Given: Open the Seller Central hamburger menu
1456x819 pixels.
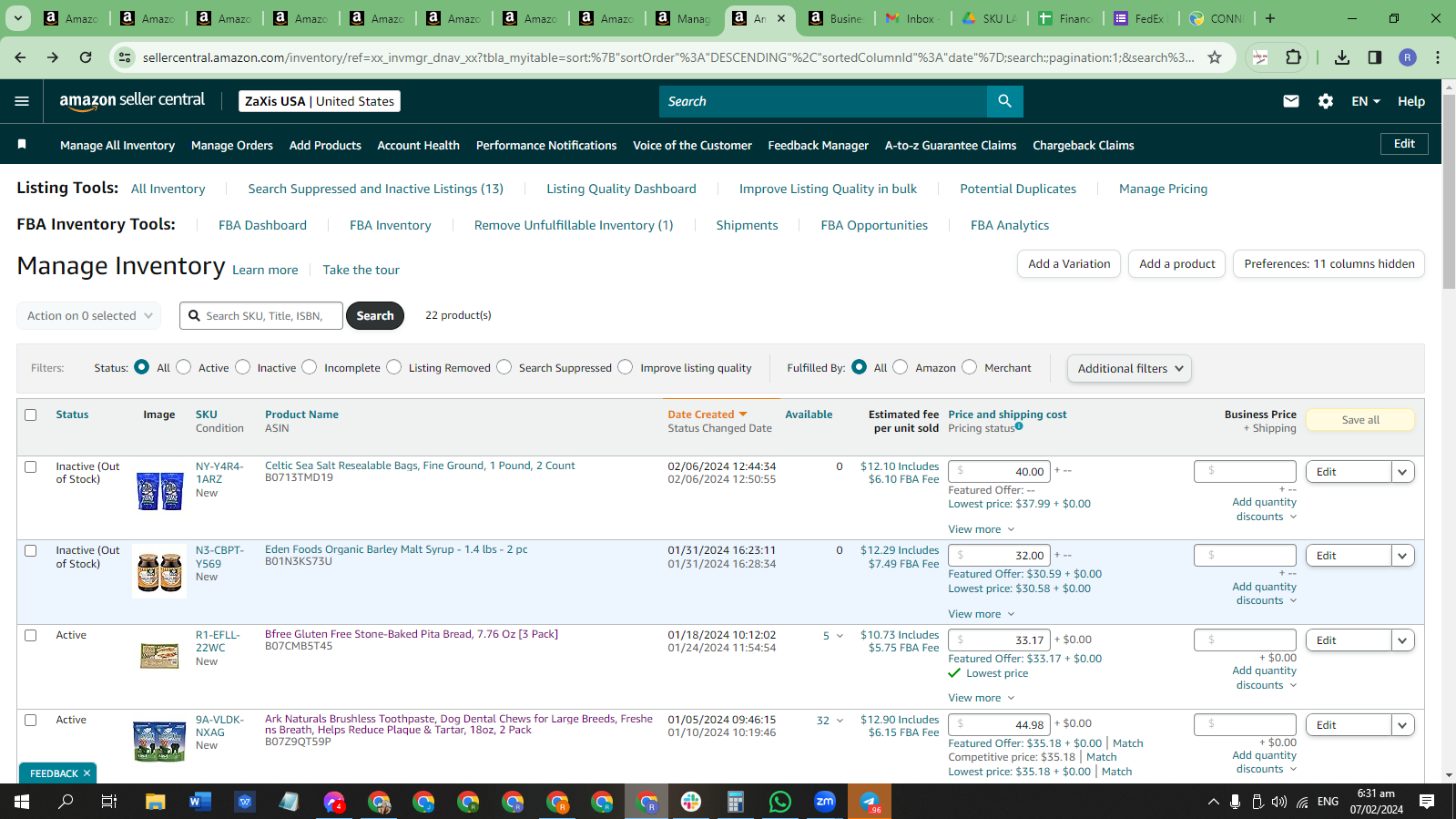Looking at the screenshot, I should 22,101.
